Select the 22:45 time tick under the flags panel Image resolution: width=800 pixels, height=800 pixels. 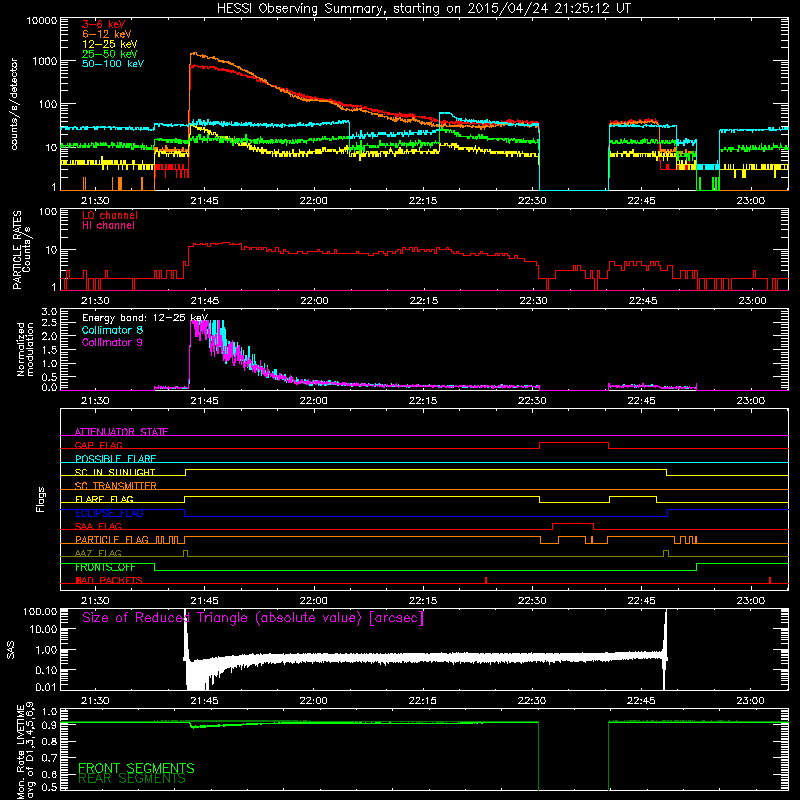click(641, 601)
